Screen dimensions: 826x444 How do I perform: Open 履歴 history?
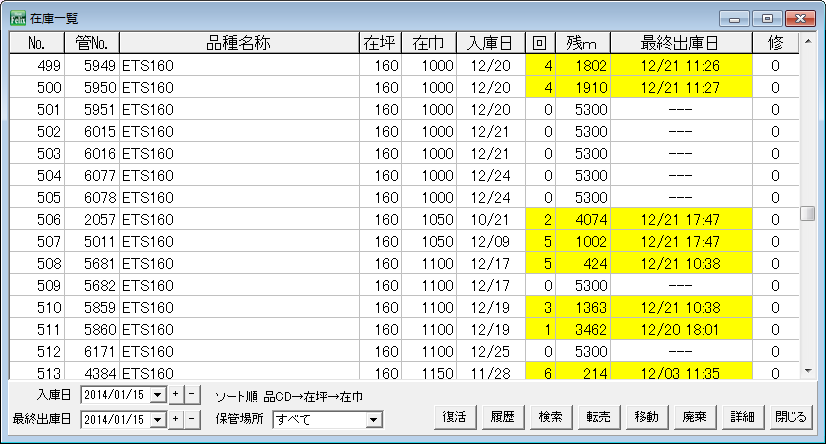tap(504, 417)
